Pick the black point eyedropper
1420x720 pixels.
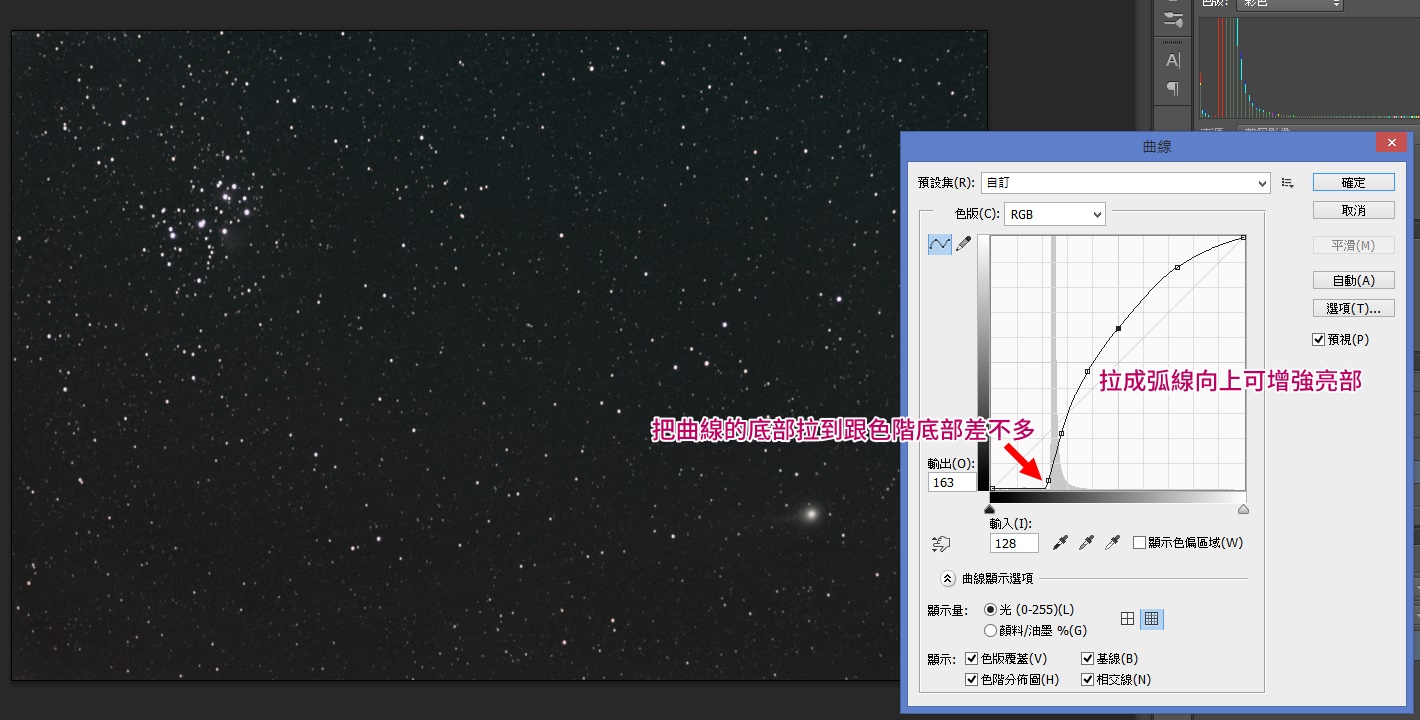click(1061, 542)
